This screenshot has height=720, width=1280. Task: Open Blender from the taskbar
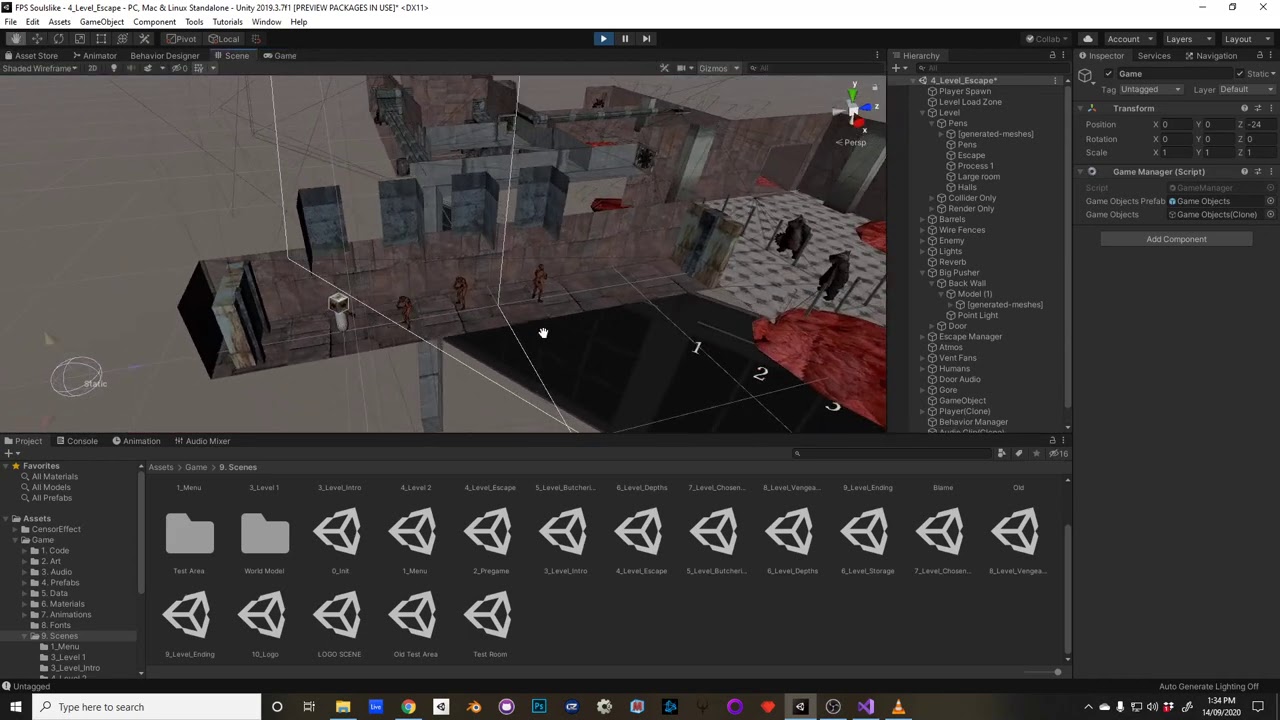[474, 707]
